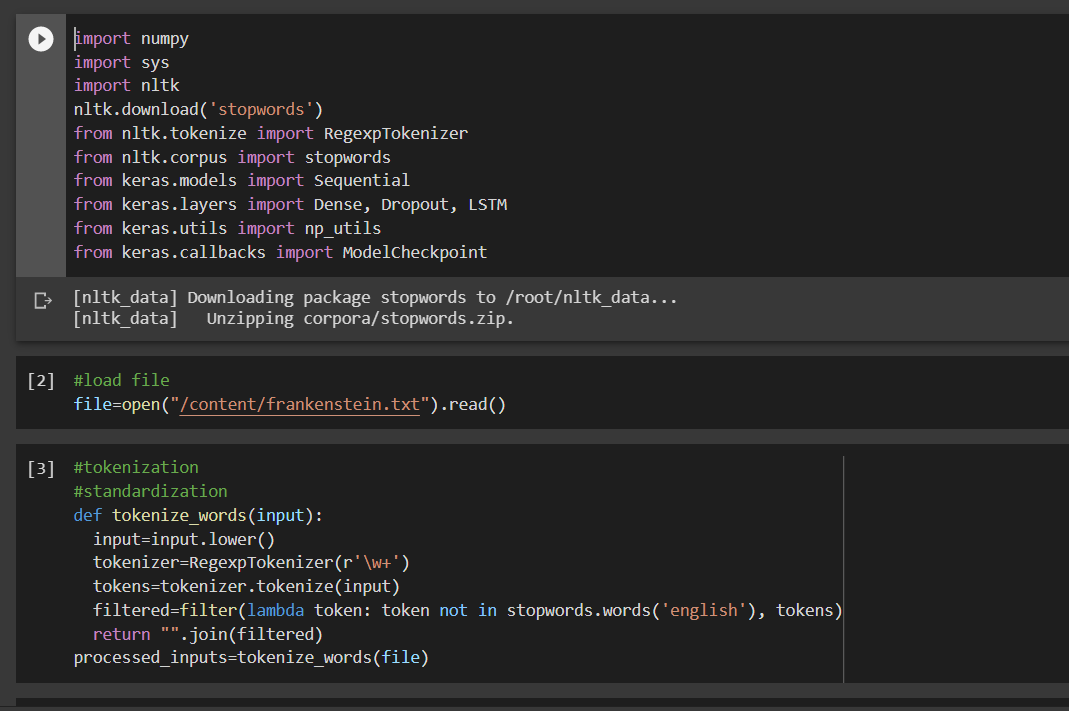The height and width of the screenshot is (711, 1069).
Task: Click the tokenizer=RegexpTokenizer line
Action: [x=252, y=562]
